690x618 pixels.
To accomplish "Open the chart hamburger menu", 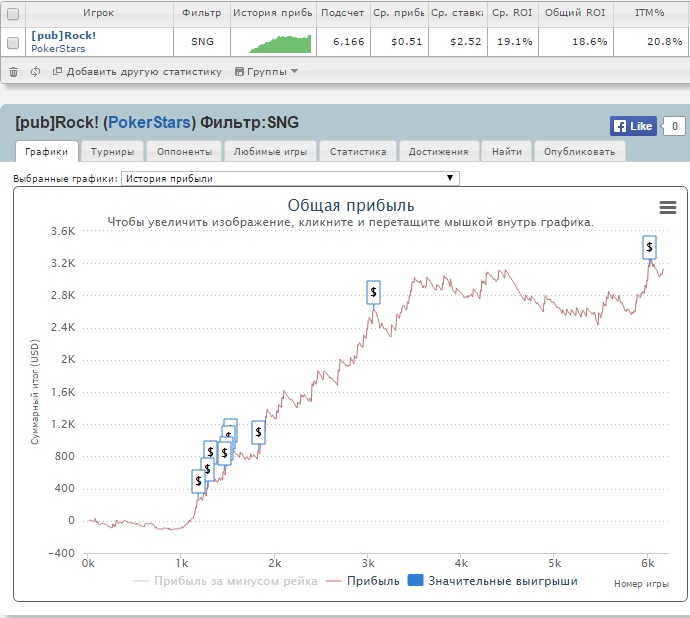I will pos(668,207).
